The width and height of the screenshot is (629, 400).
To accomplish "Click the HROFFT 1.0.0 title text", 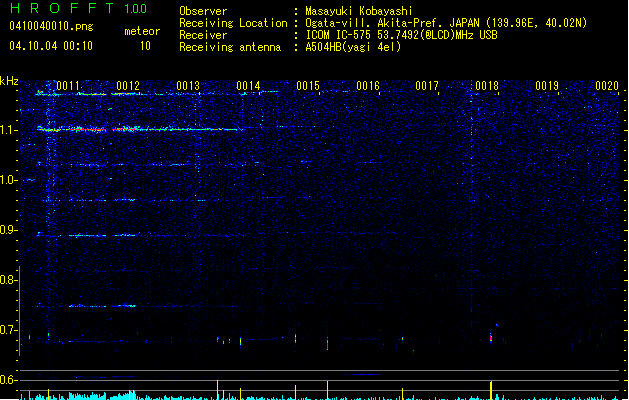I will coord(79,8).
